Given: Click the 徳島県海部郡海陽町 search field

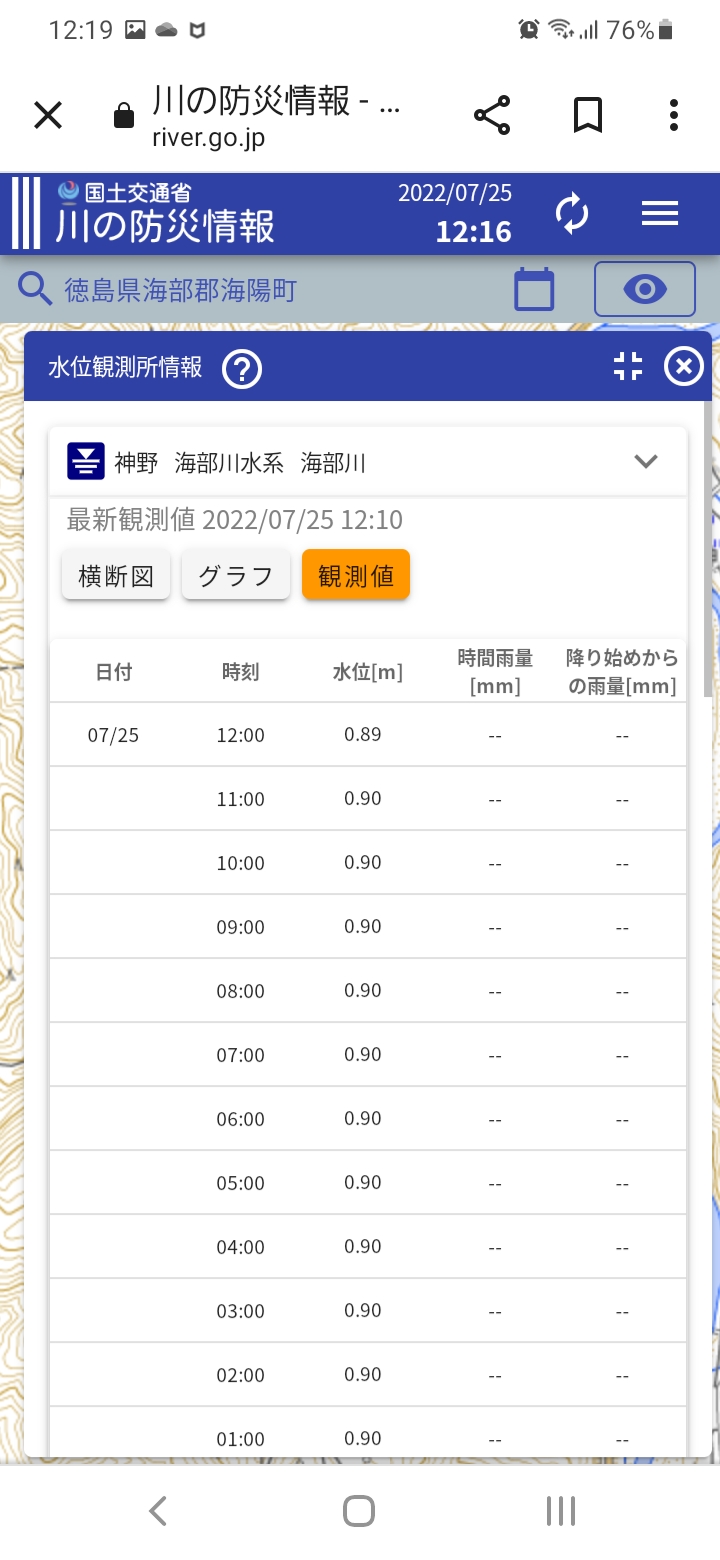Looking at the screenshot, I should coord(182,290).
